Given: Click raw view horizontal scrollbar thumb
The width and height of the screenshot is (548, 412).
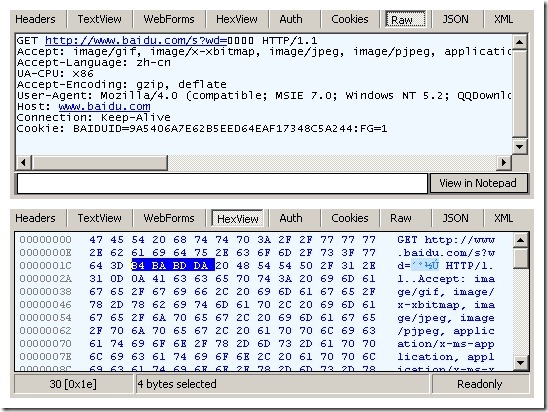Looking at the screenshot, I should (100, 162).
